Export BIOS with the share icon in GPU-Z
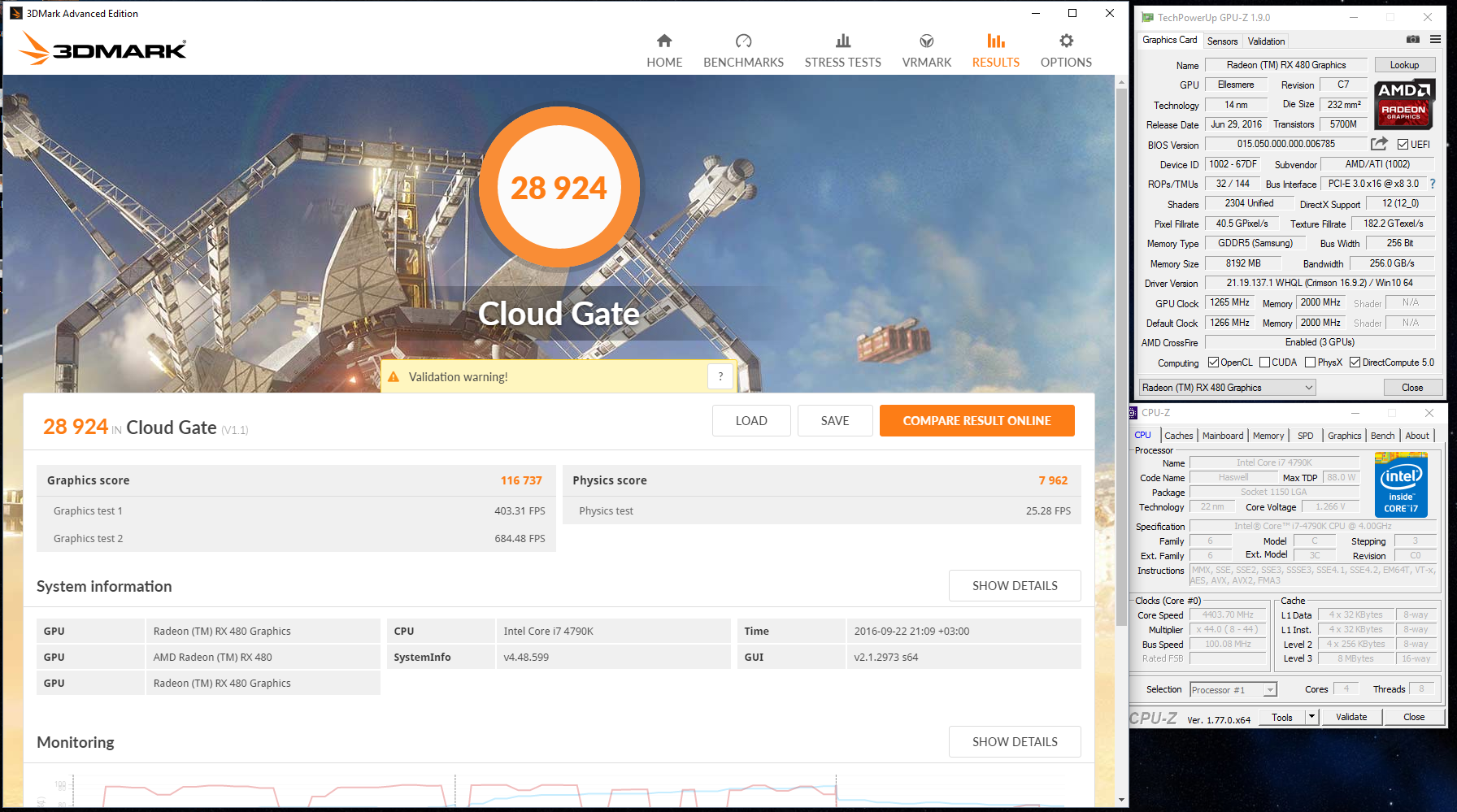 coord(1379,144)
